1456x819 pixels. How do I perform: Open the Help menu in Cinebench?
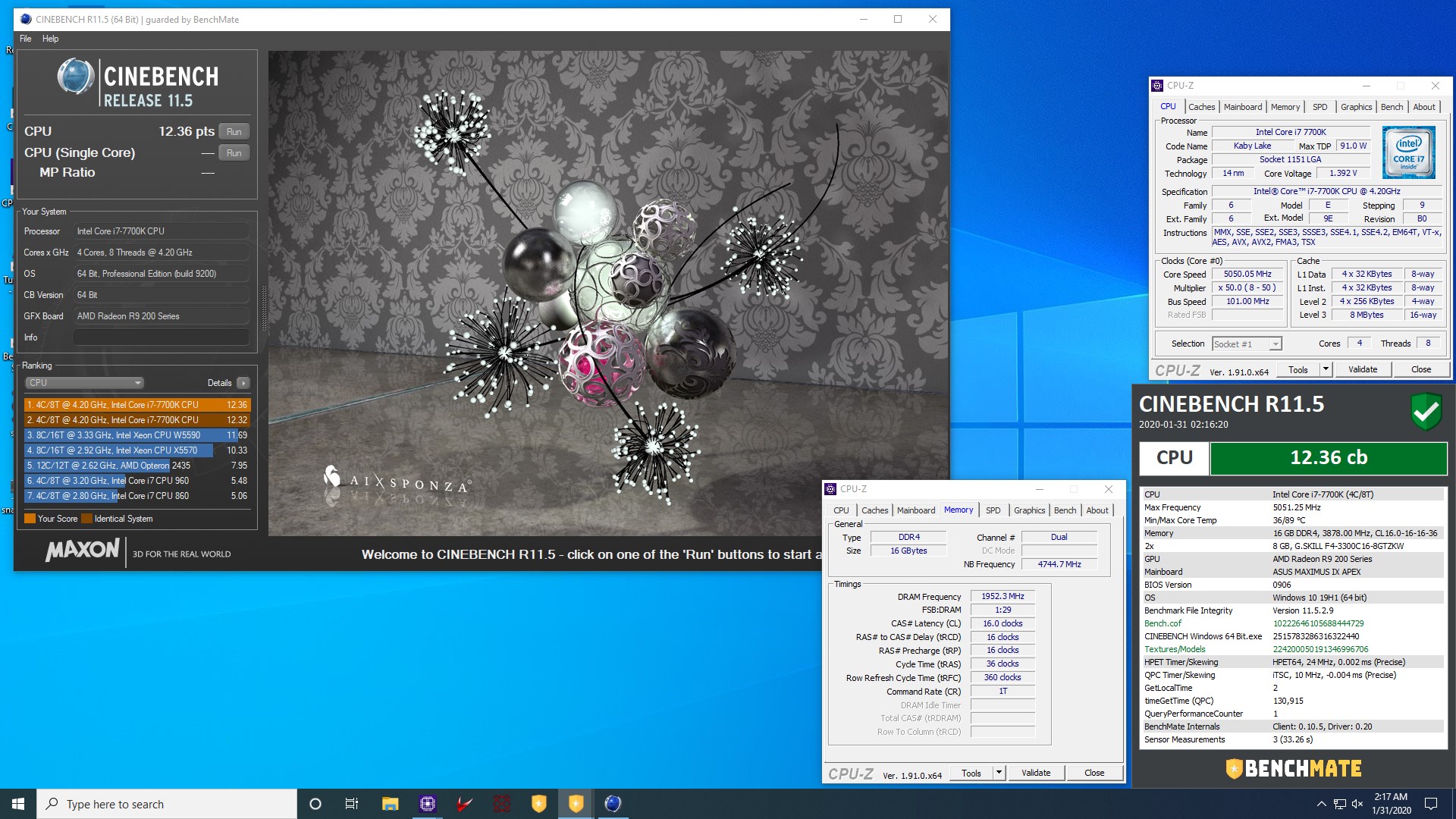point(50,39)
